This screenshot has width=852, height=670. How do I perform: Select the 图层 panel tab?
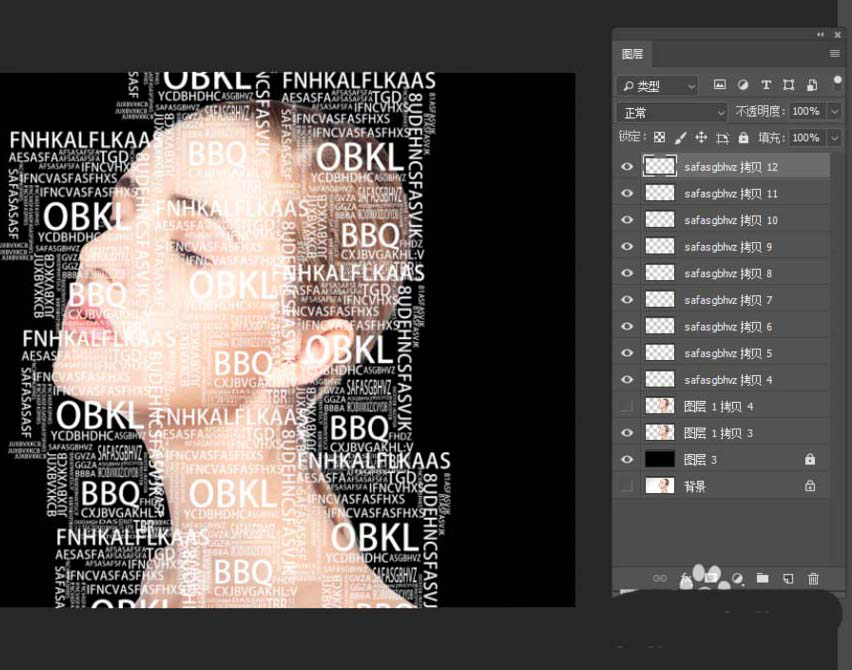633,54
